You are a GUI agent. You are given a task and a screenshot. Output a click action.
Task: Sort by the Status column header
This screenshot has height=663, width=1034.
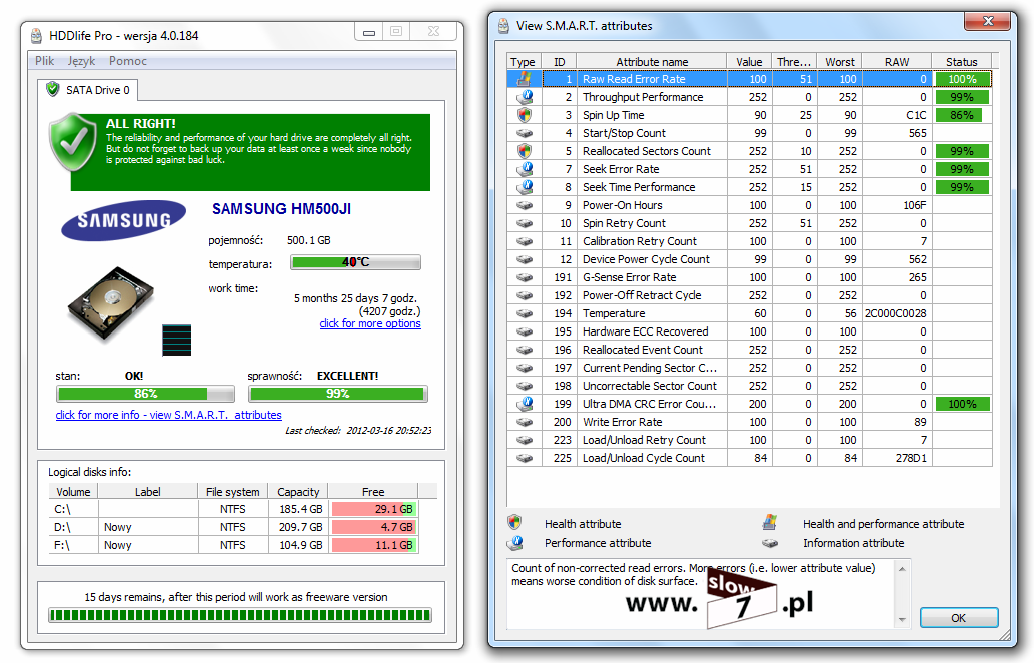(x=961, y=61)
